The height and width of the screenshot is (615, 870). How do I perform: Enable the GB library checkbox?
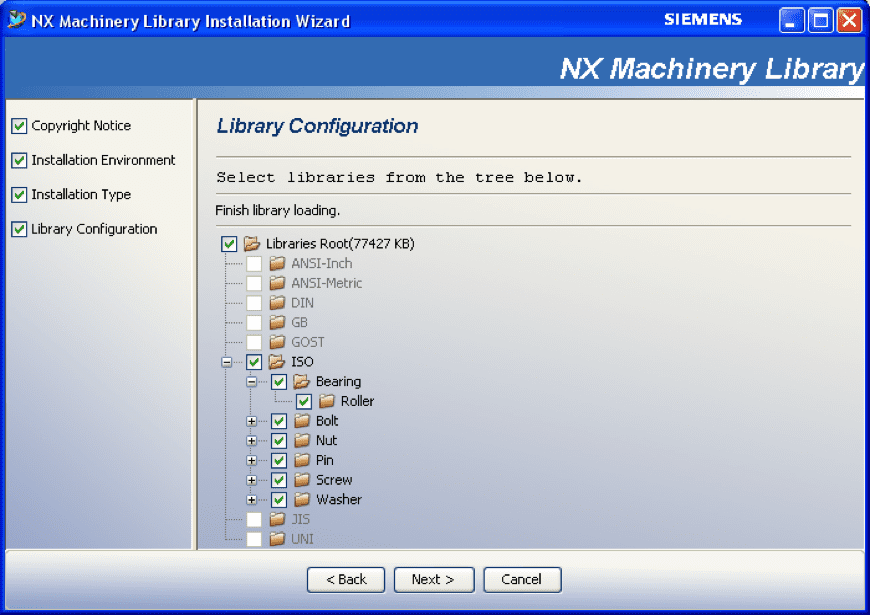pos(254,322)
